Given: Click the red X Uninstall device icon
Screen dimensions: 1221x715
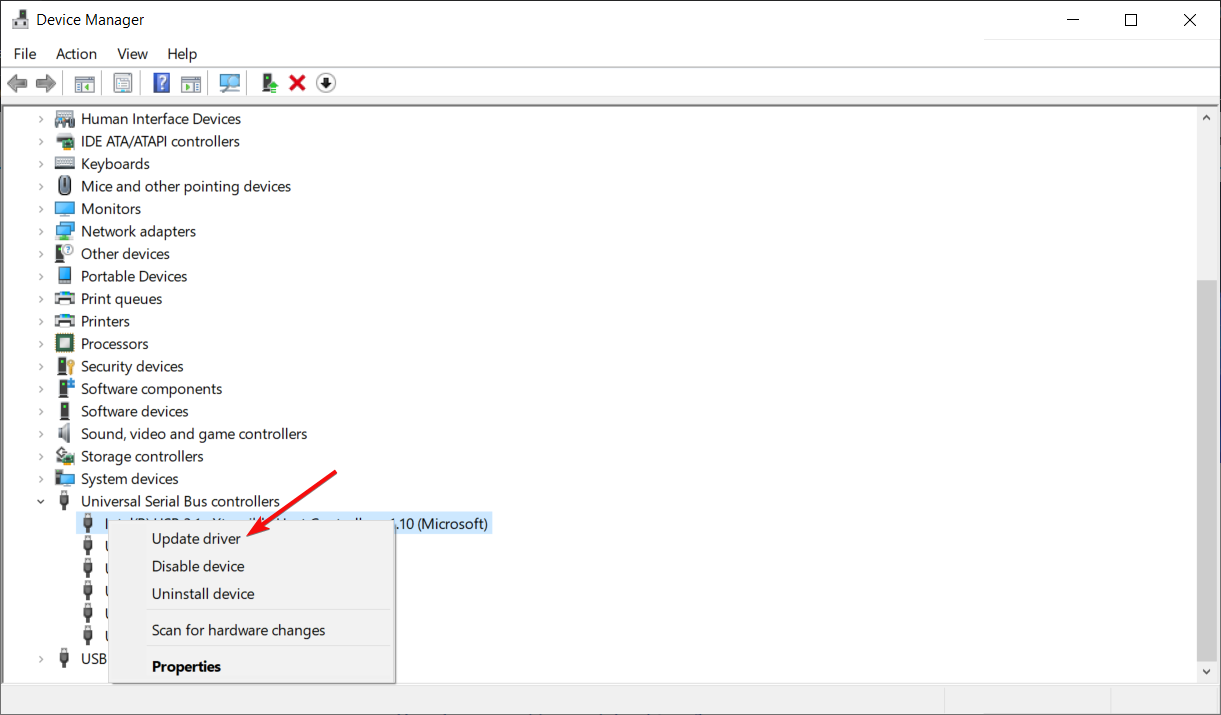Looking at the screenshot, I should coord(297,83).
